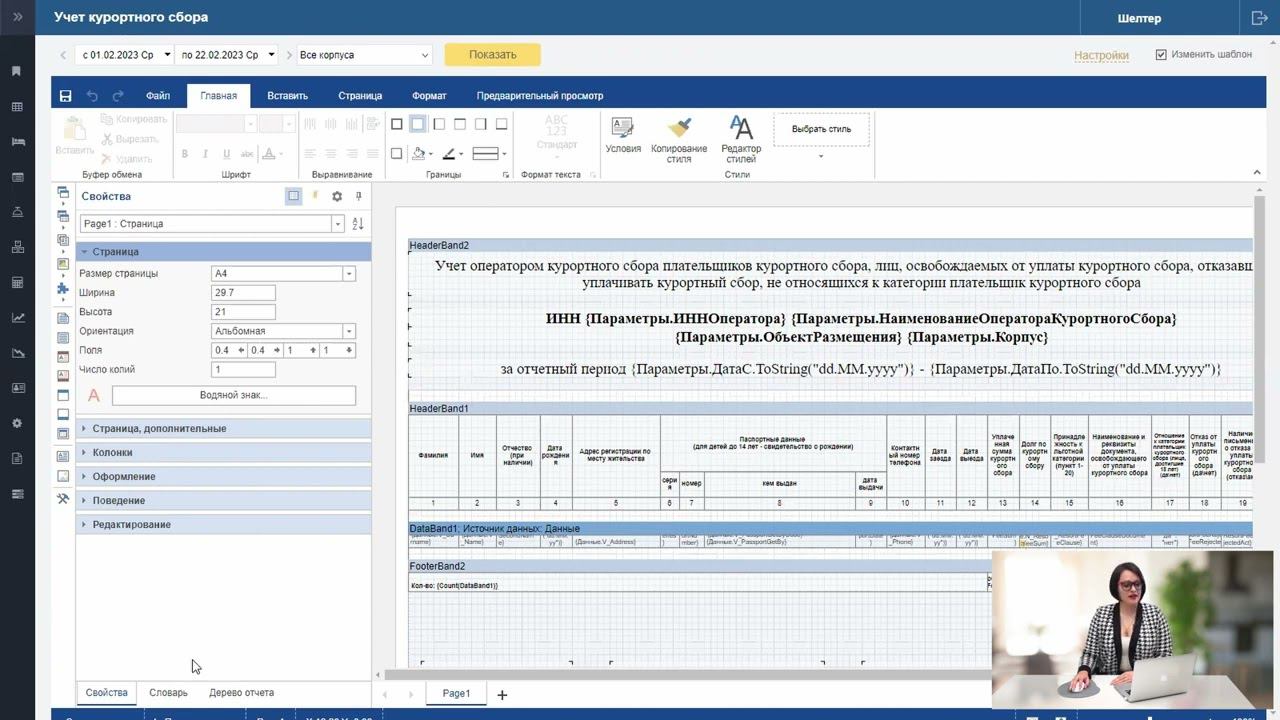Switch to the Вставить ribbon tab
Image resolution: width=1280 pixels, height=720 pixels.
(x=287, y=96)
